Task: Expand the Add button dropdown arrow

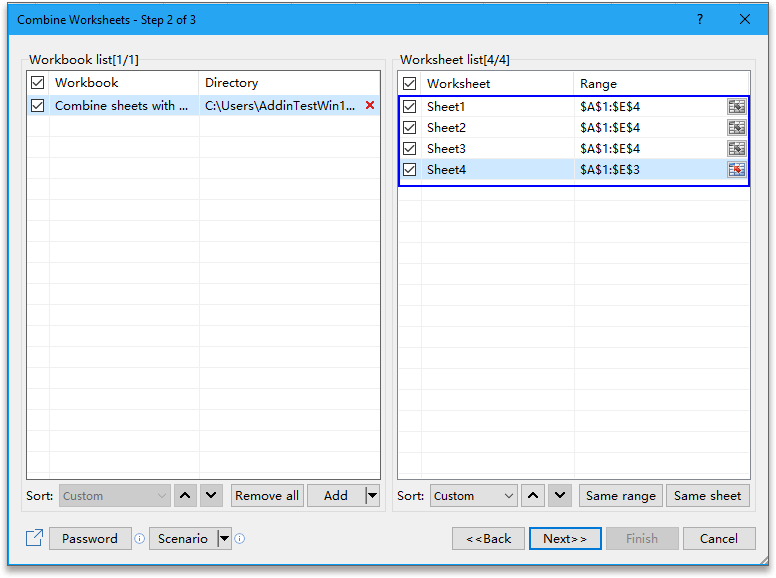Action: tap(372, 495)
